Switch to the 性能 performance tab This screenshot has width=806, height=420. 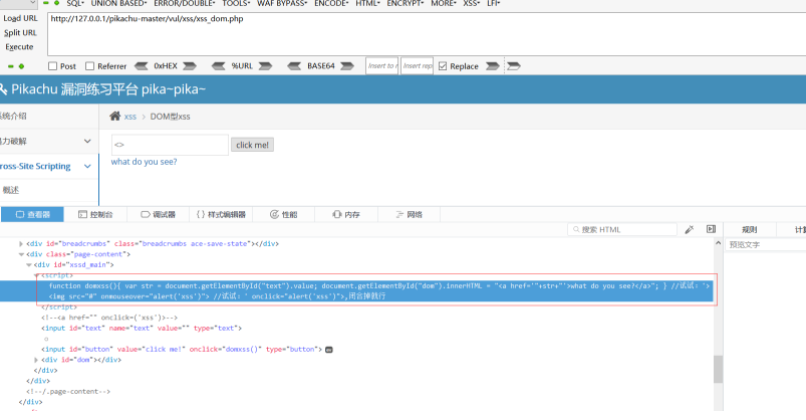(x=284, y=214)
